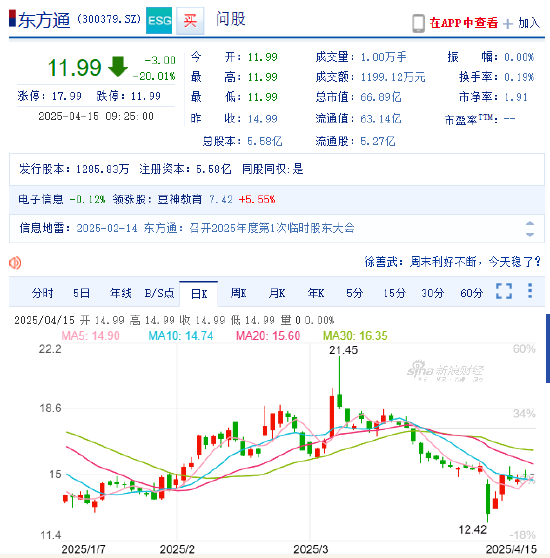Click the 2025/4/15 date axis label
The image size is (550, 558).
coord(511,549)
